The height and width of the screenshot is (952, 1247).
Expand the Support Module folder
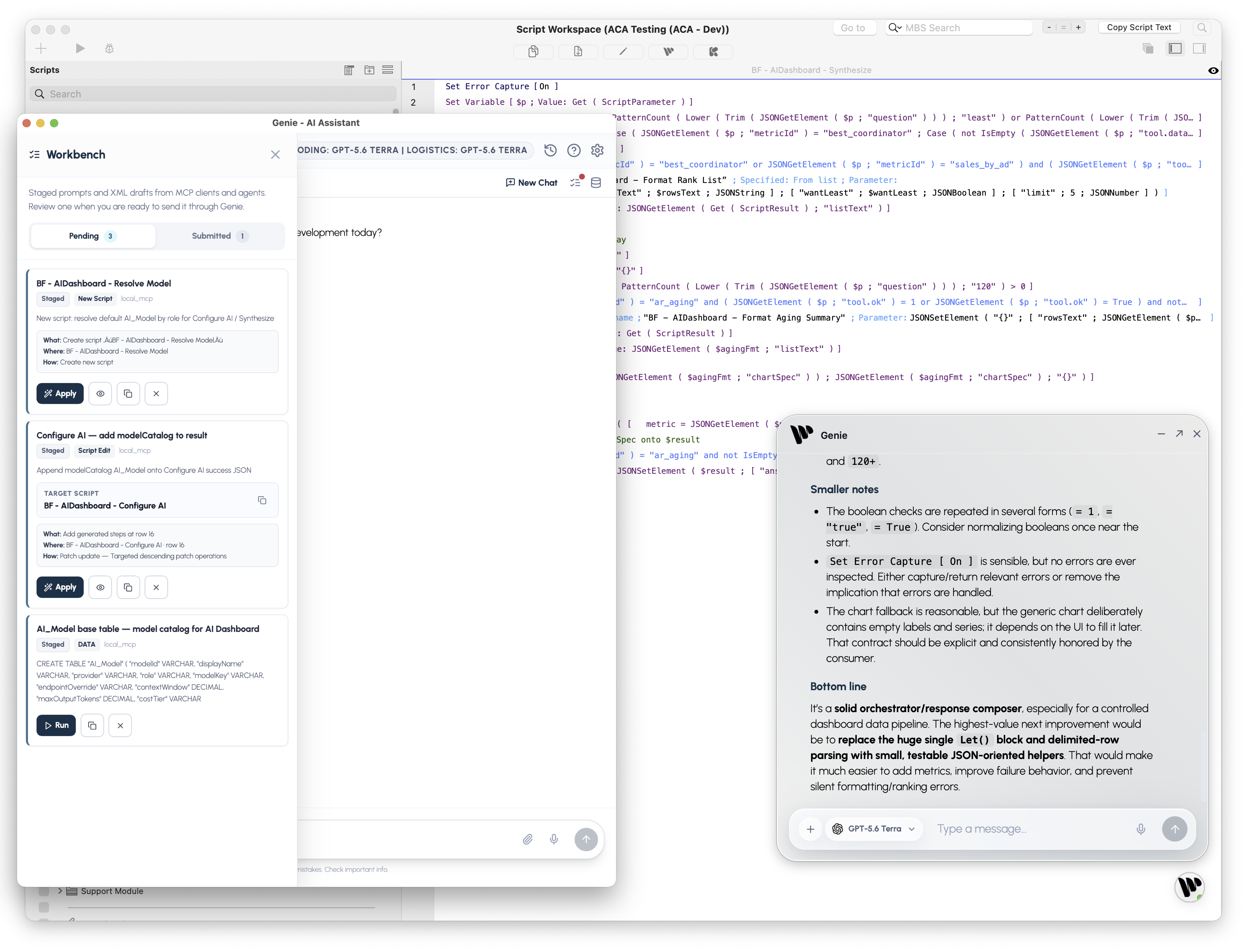[x=60, y=891]
